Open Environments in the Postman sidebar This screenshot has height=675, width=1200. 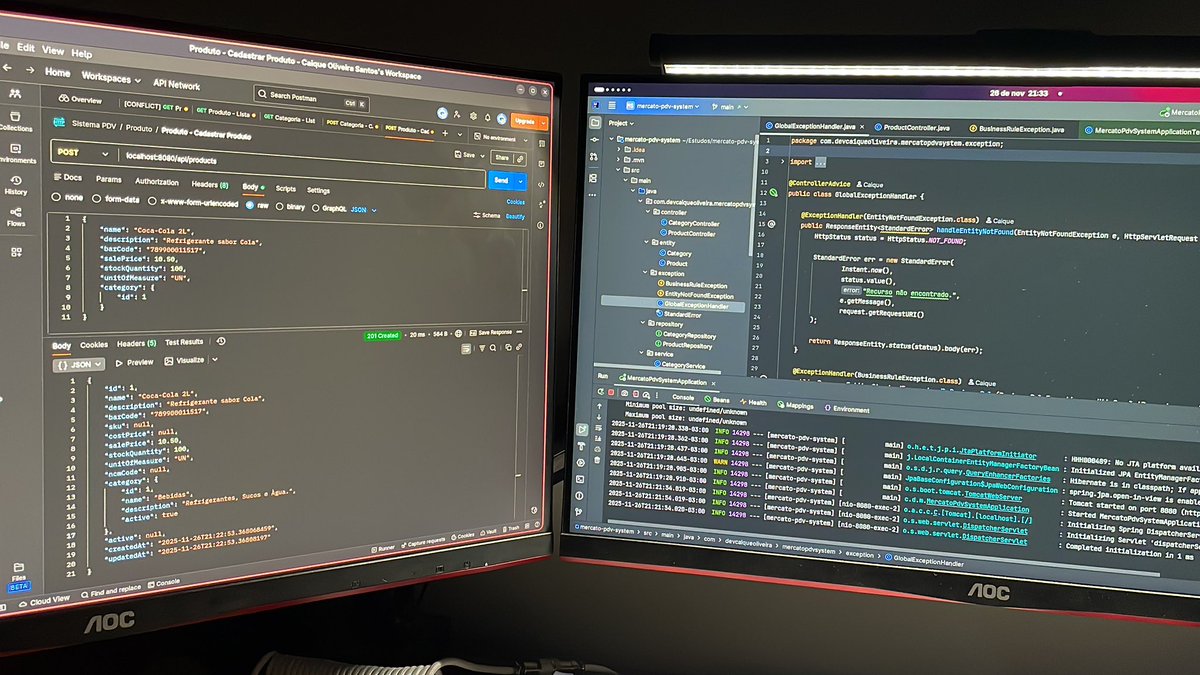tap(16, 152)
